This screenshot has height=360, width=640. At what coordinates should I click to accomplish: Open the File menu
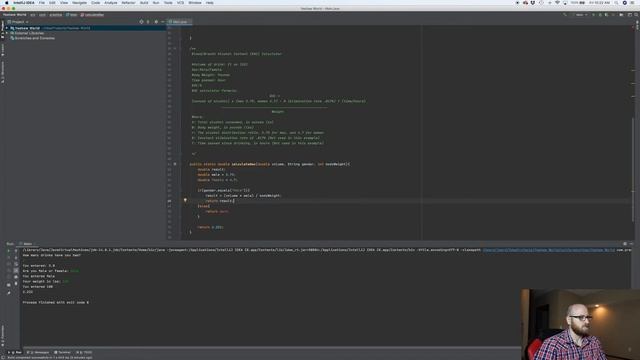click(x=42, y=2)
